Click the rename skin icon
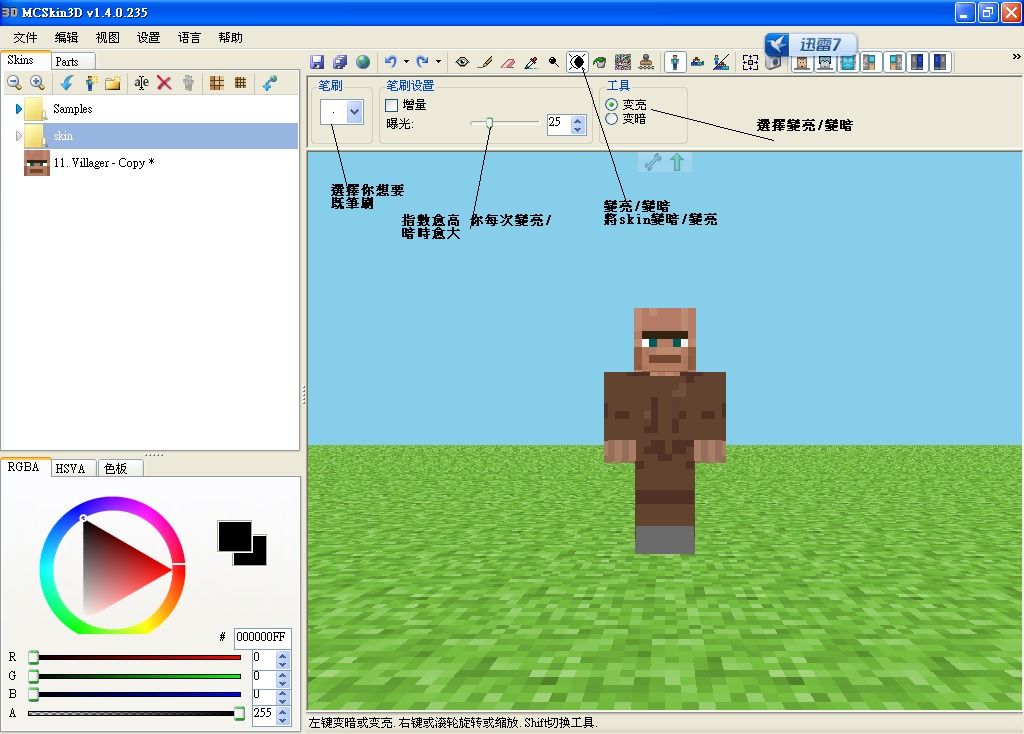This screenshot has width=1024, height=734. coord(142,83)
